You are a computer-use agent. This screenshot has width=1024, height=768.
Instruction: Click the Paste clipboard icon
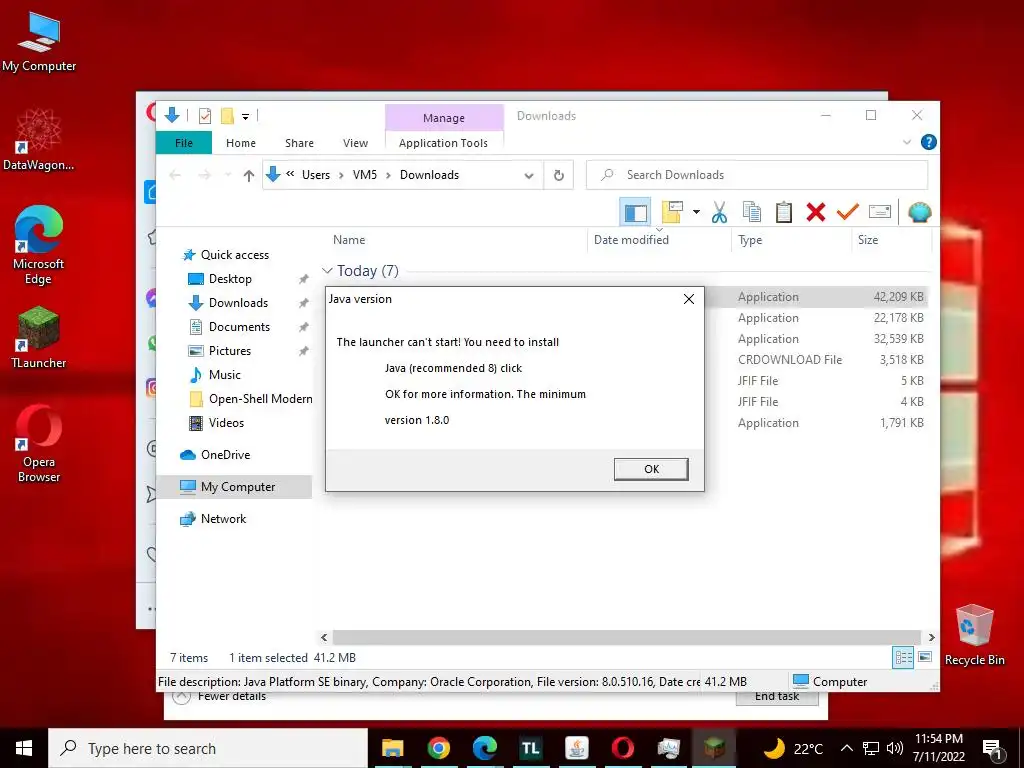click(784, 212)
